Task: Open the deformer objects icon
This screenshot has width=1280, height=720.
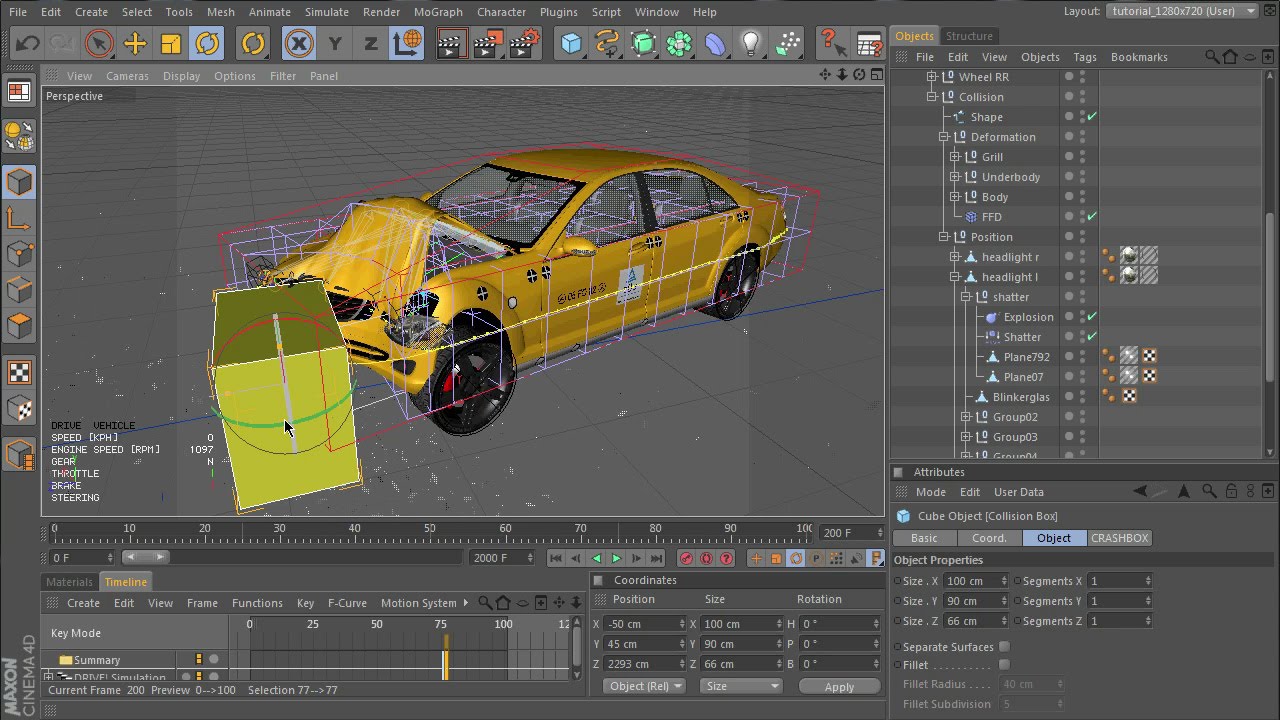Action: click(x=715, y=43)
